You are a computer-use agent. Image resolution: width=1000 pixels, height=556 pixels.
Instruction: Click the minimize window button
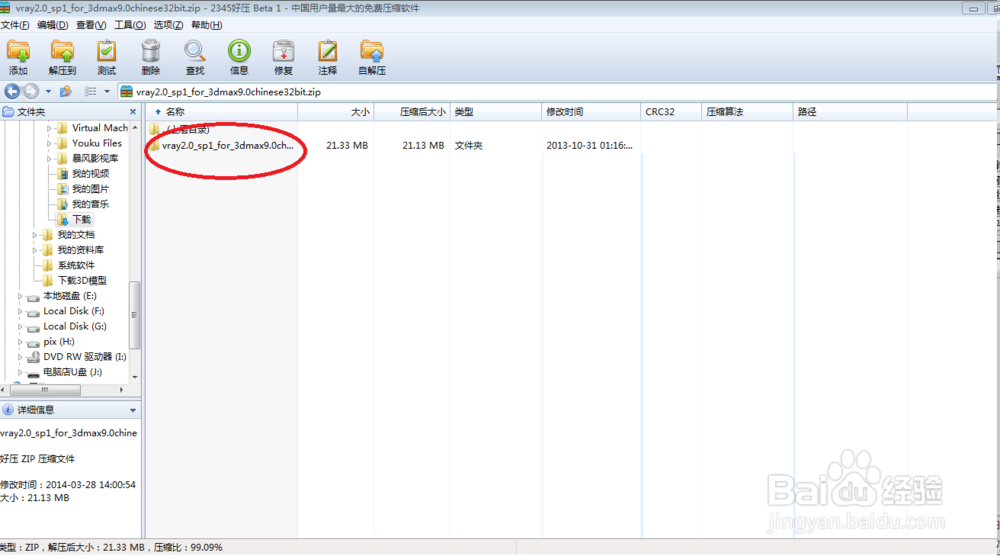973,8
